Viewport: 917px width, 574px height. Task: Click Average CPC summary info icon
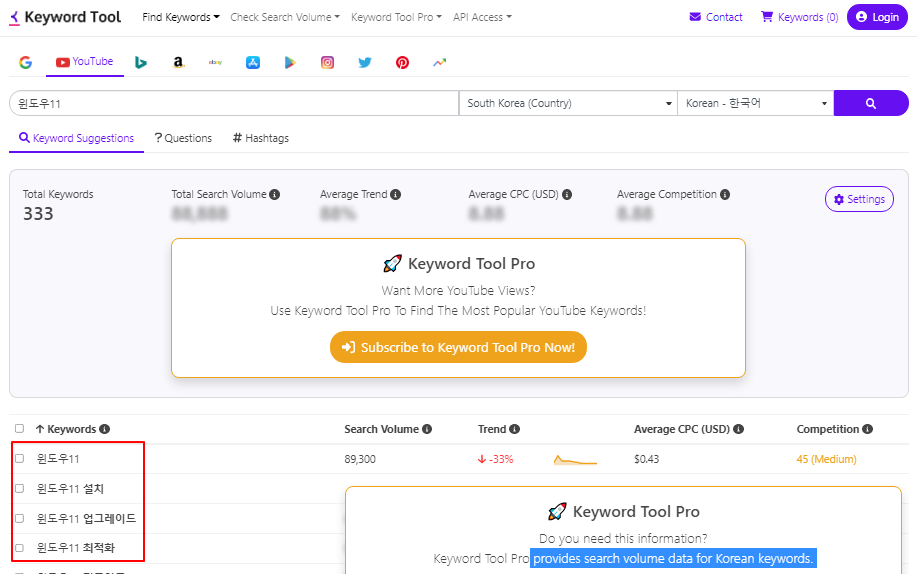(567, 194)
